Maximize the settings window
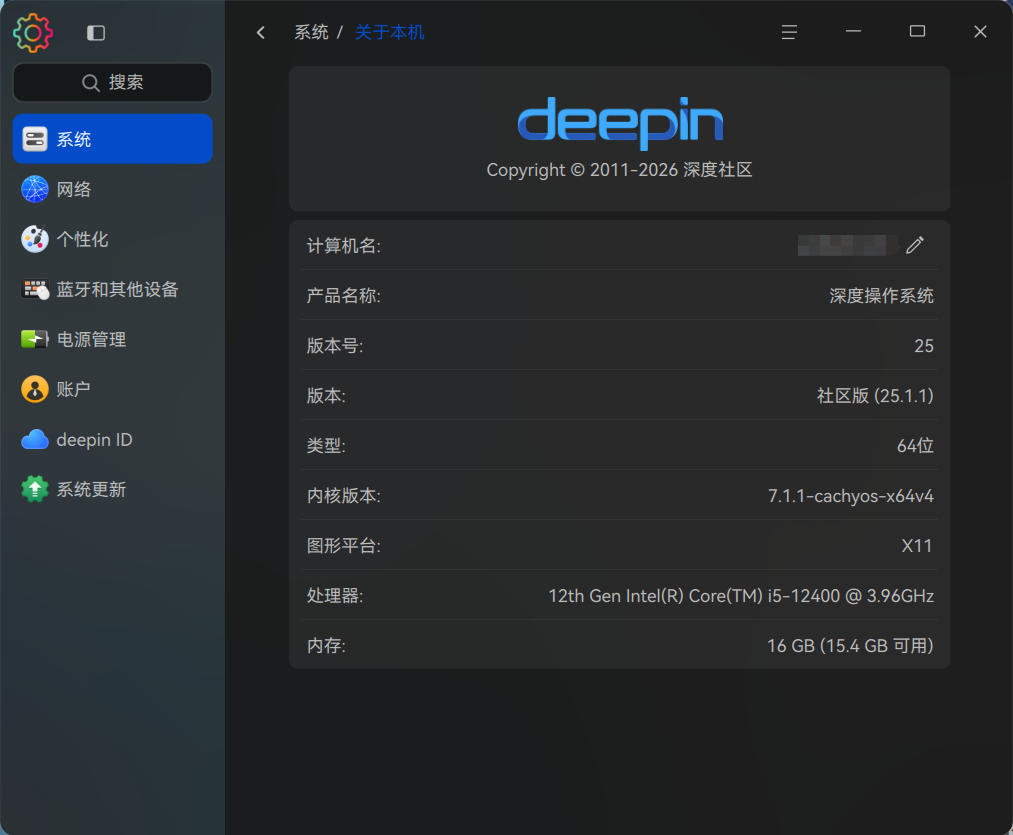 pos(917,31)
